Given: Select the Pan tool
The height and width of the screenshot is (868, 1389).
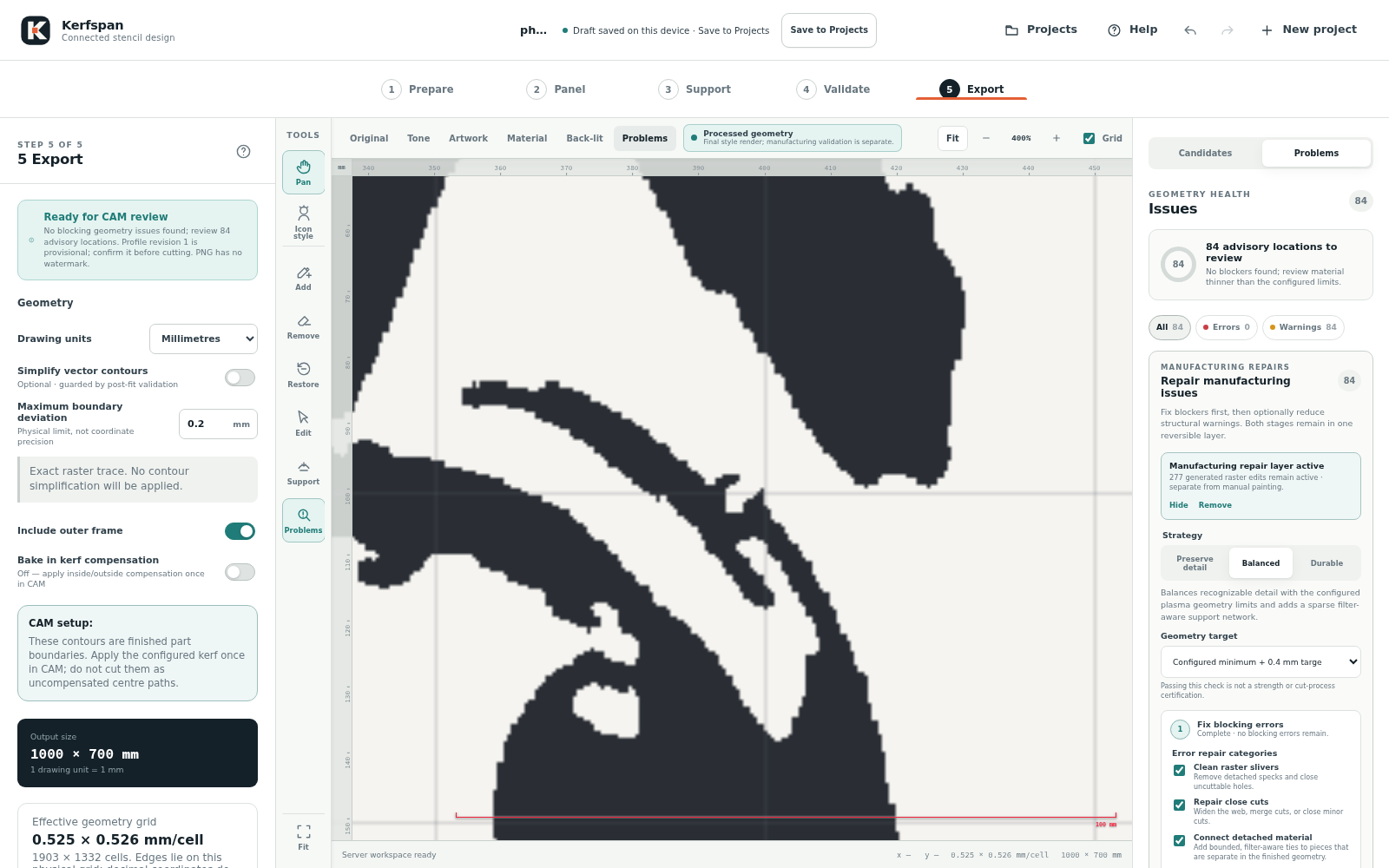Looking at the screenshot, I should coord(303,172).
